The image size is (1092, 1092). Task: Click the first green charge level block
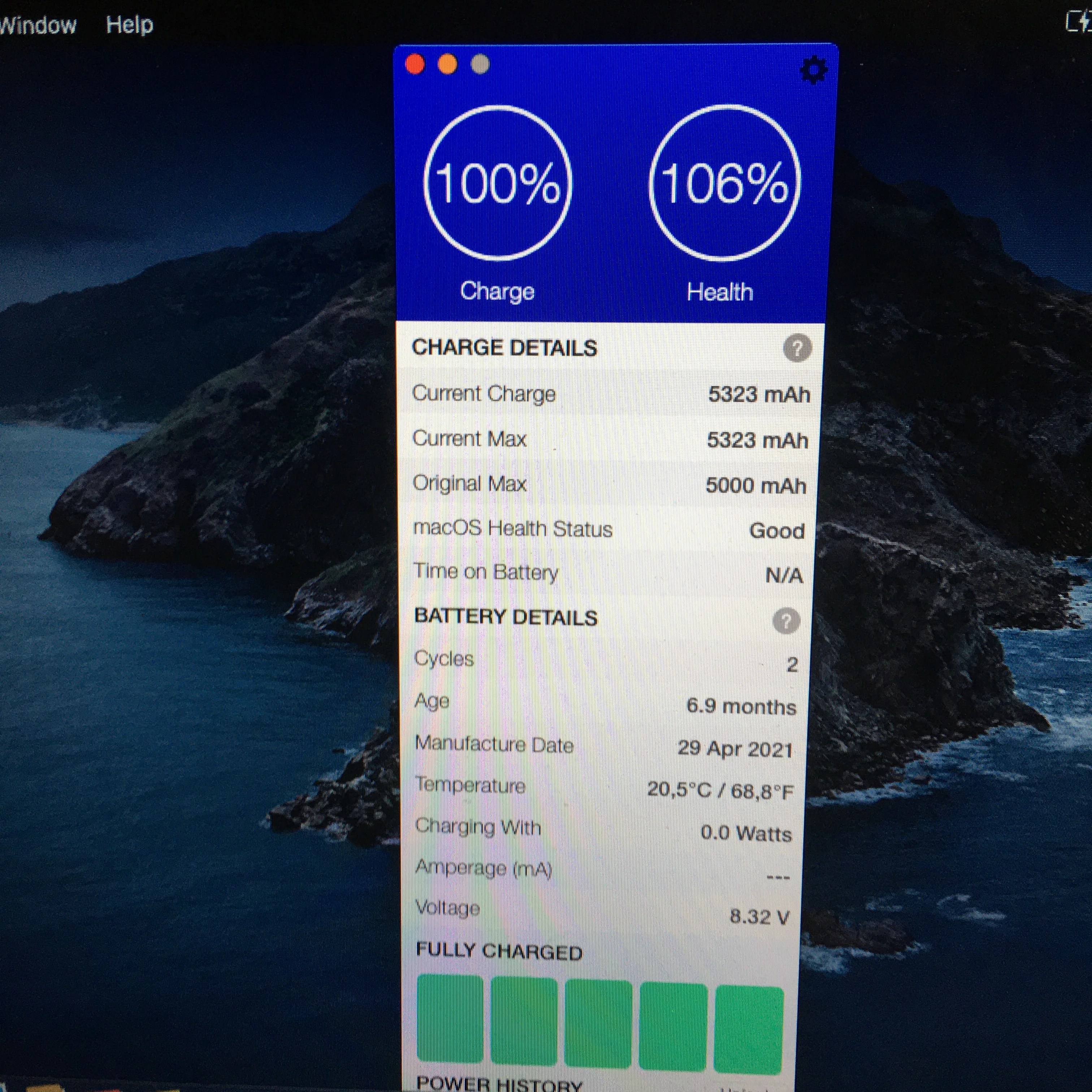[x=450, y=1019]
